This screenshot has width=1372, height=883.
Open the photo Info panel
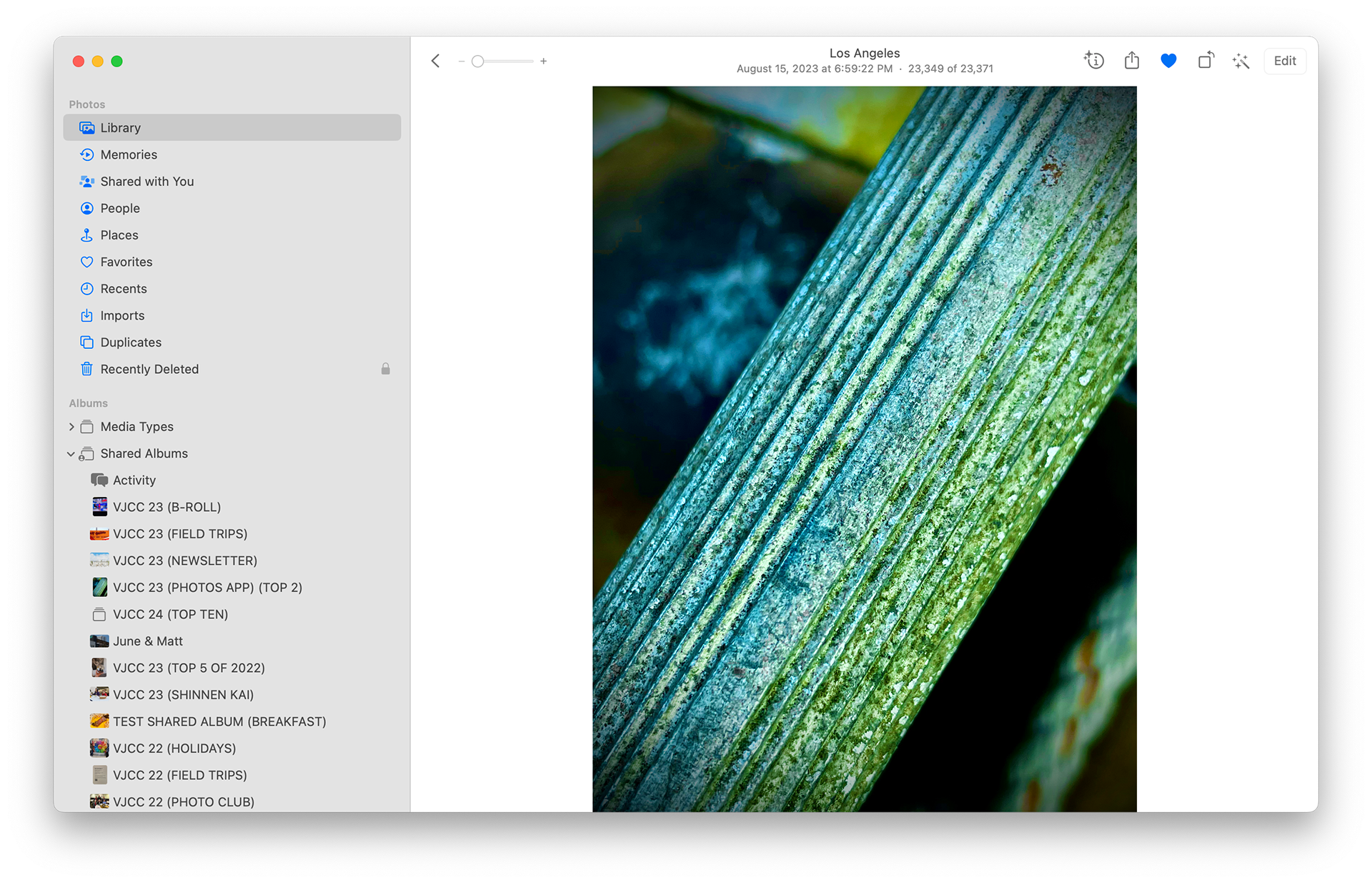click(x=1094, y=61)
